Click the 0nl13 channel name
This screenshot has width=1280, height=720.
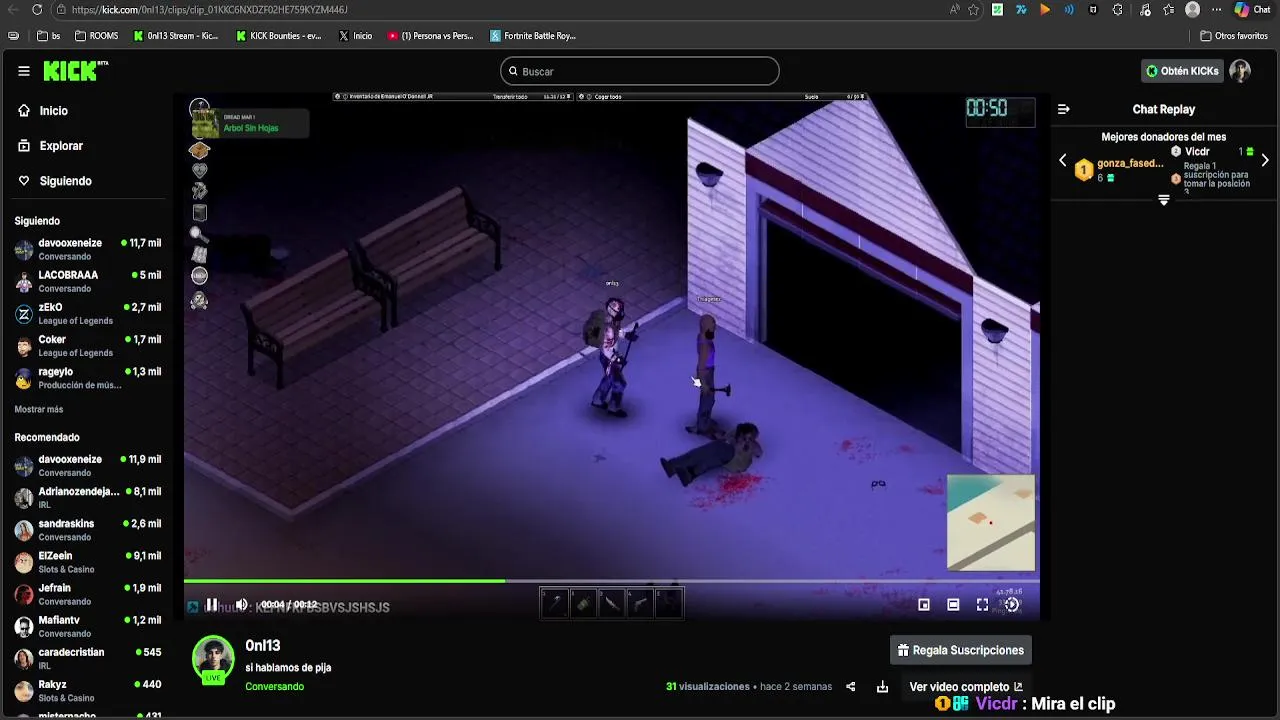(x=262, y=646)
